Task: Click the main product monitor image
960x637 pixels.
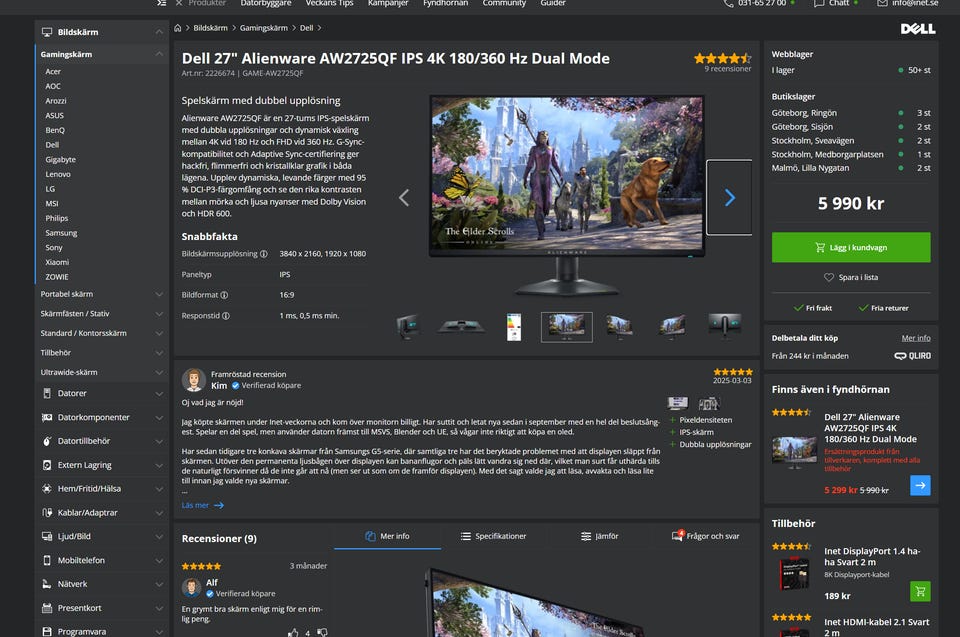Action: coord(566,194)
